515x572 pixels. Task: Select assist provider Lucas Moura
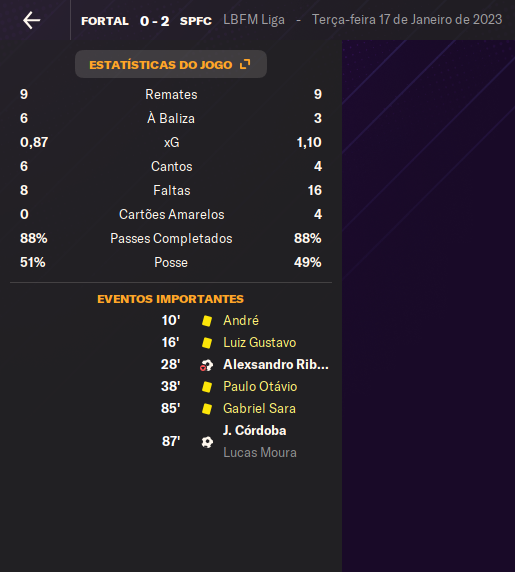point(260,452)
